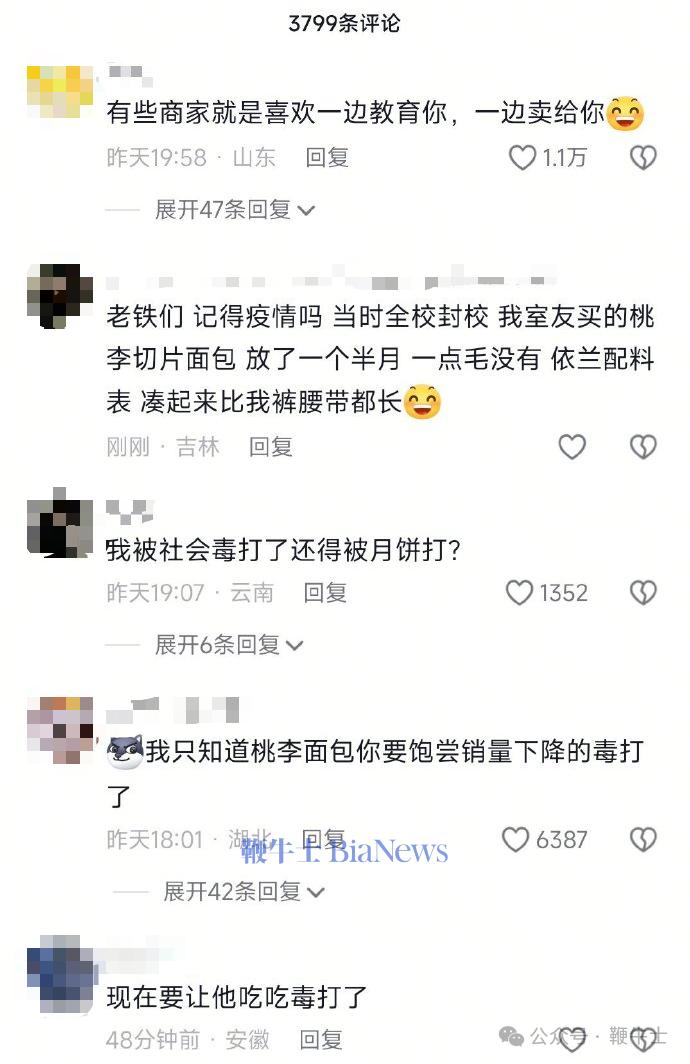Viewport: 690px width, 1064px height.
Task: Open avatar of the Hubei commenter
Action: (60, 730)
